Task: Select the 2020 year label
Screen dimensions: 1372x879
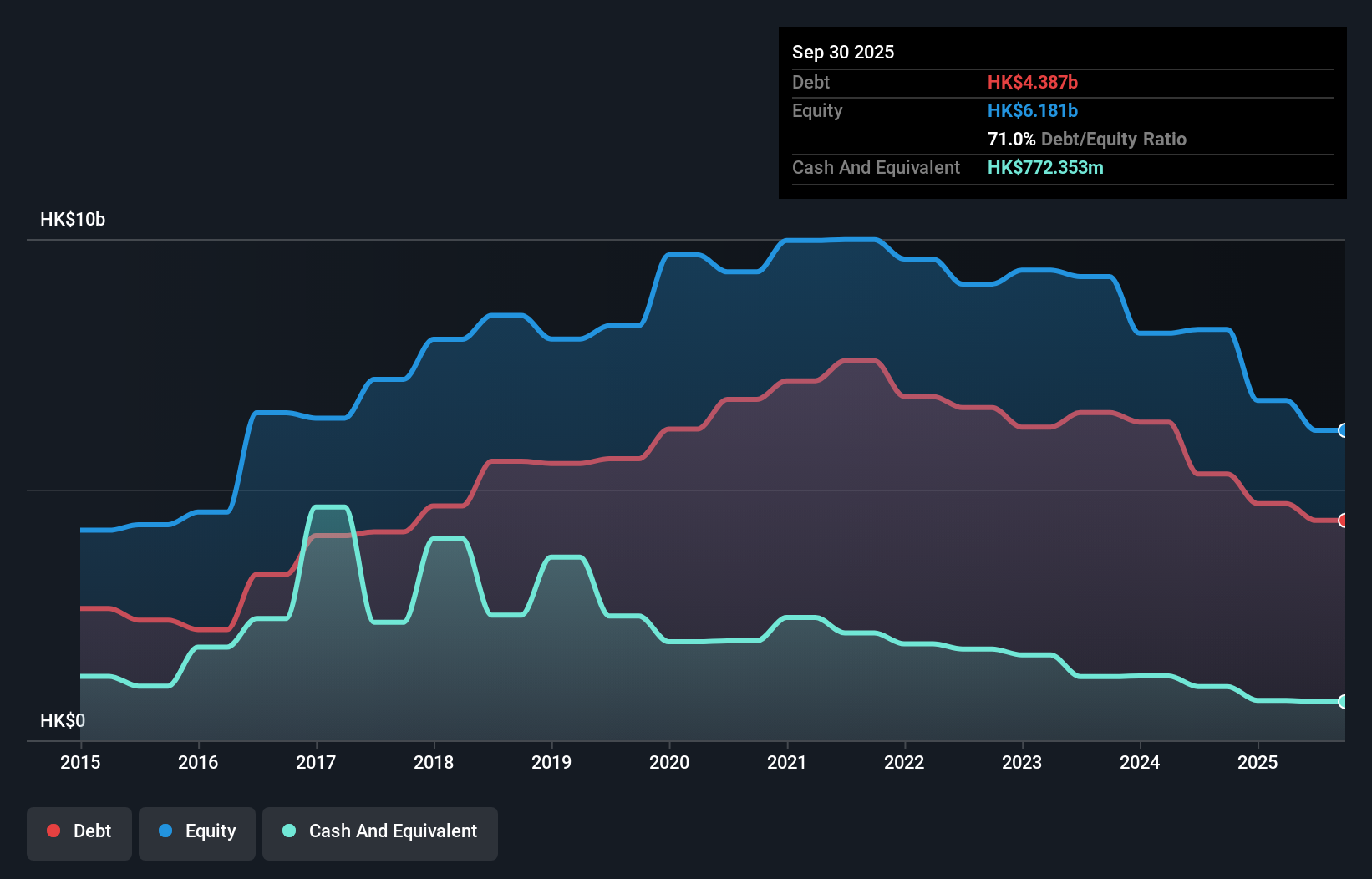Action: pyautogui.click(x=669, y=762)
